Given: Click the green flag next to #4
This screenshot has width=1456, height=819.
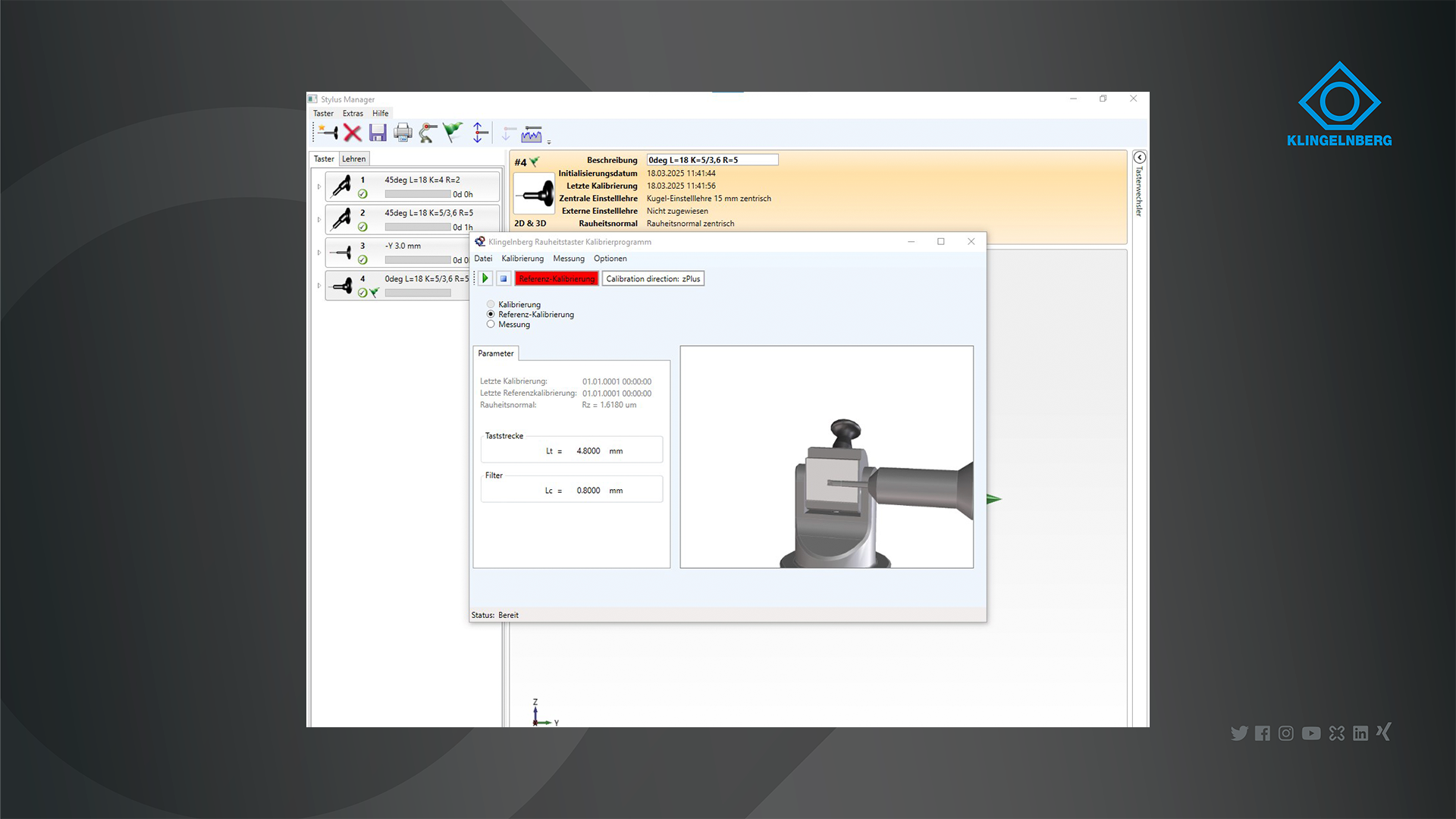Looking at the screenshot, I should [x=535, y=162].
